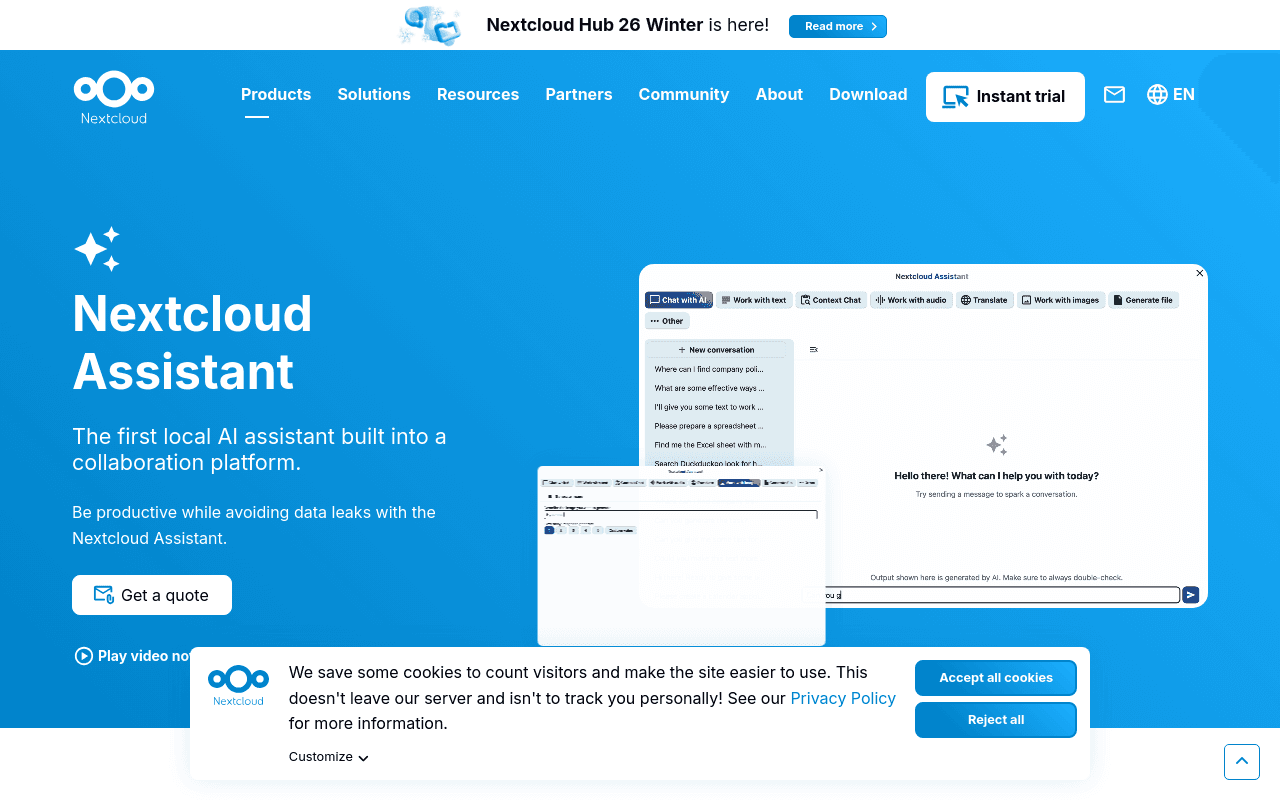Screen dimensions: 1280x800
Task: Select Work with audio tab in screenshot
Action: coord(911,300)
